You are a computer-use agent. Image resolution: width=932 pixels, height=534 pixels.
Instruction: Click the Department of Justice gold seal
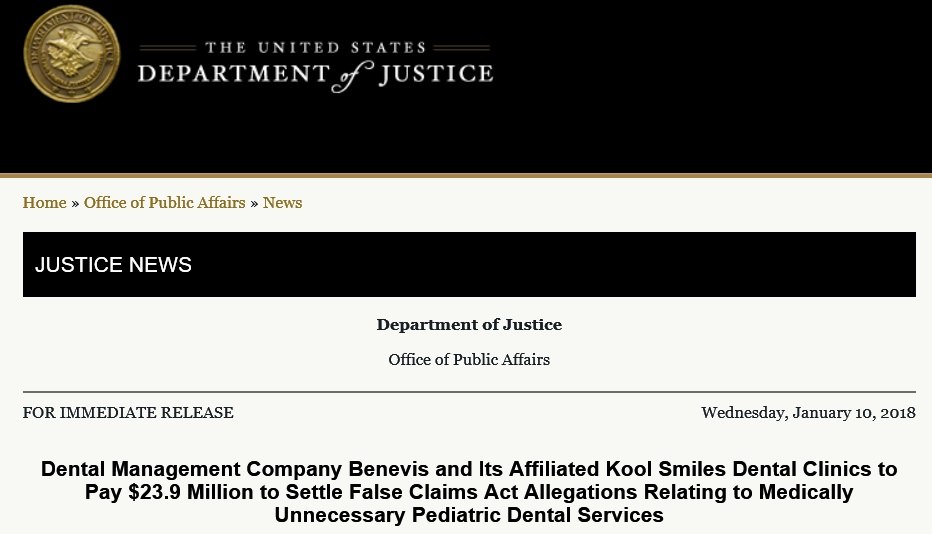tap(71, 54)
